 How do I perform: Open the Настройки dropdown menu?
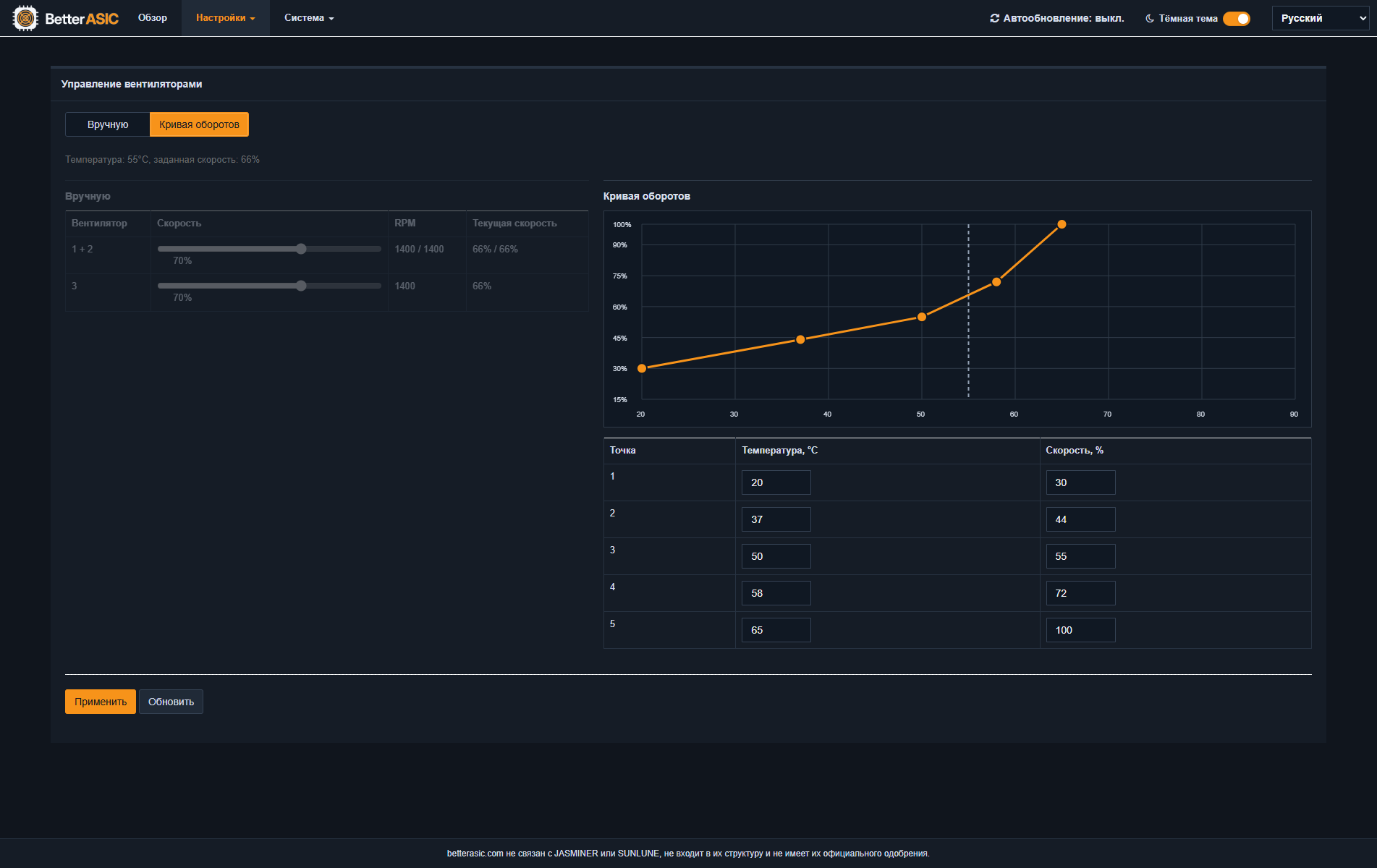[225, 18]
